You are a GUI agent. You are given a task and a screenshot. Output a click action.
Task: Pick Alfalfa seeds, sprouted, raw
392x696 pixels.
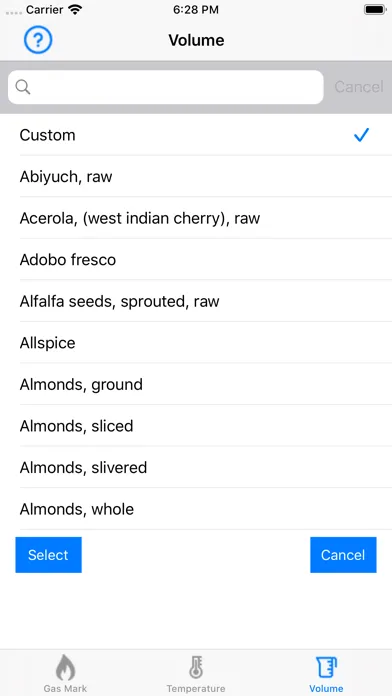[196, 301]
